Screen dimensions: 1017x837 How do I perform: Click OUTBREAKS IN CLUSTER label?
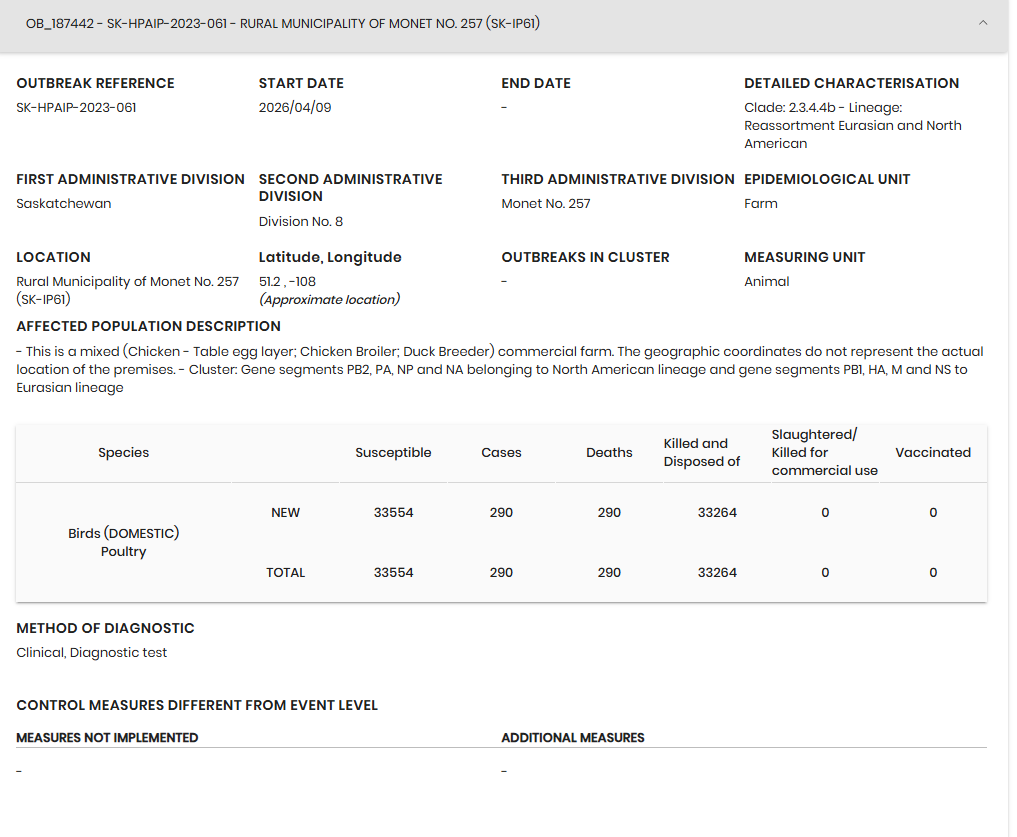coord(585,258)
